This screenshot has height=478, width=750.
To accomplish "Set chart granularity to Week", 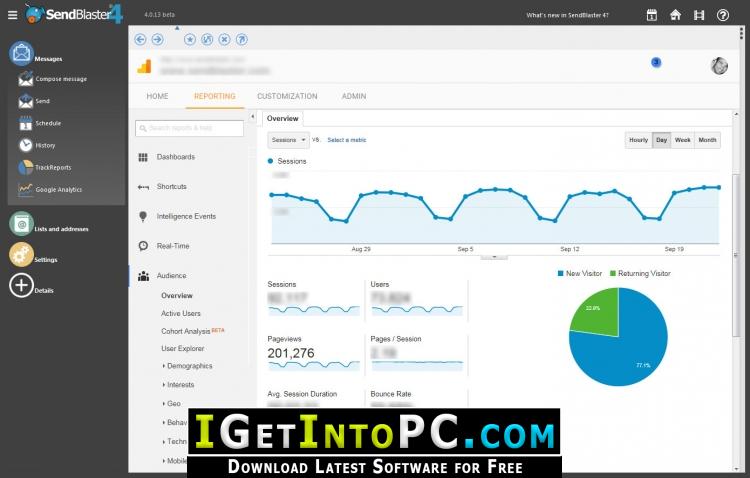I will coord(683,140).
